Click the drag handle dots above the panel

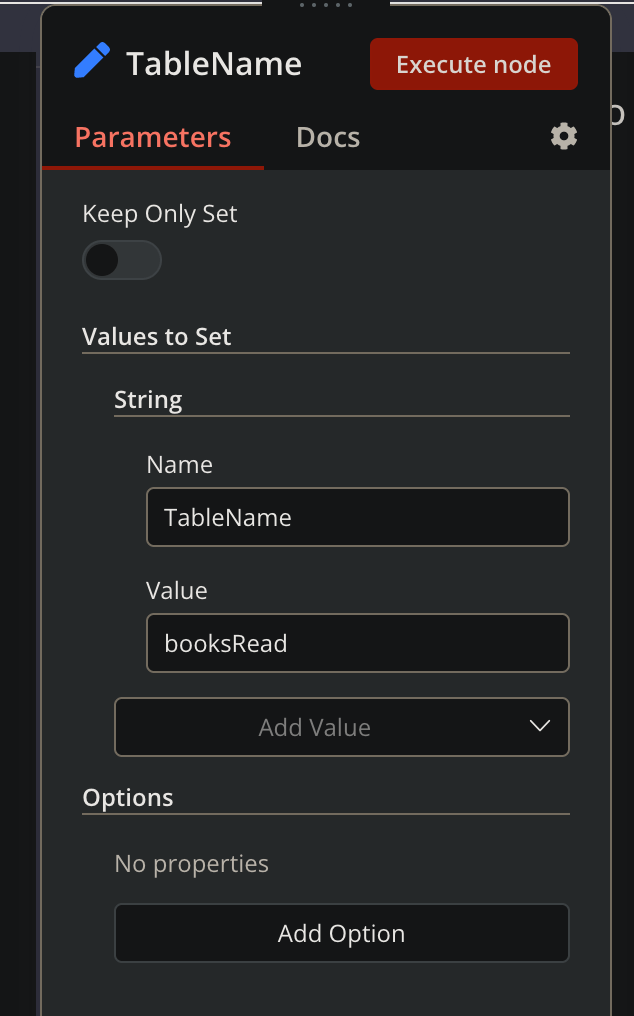pos(325,7)
